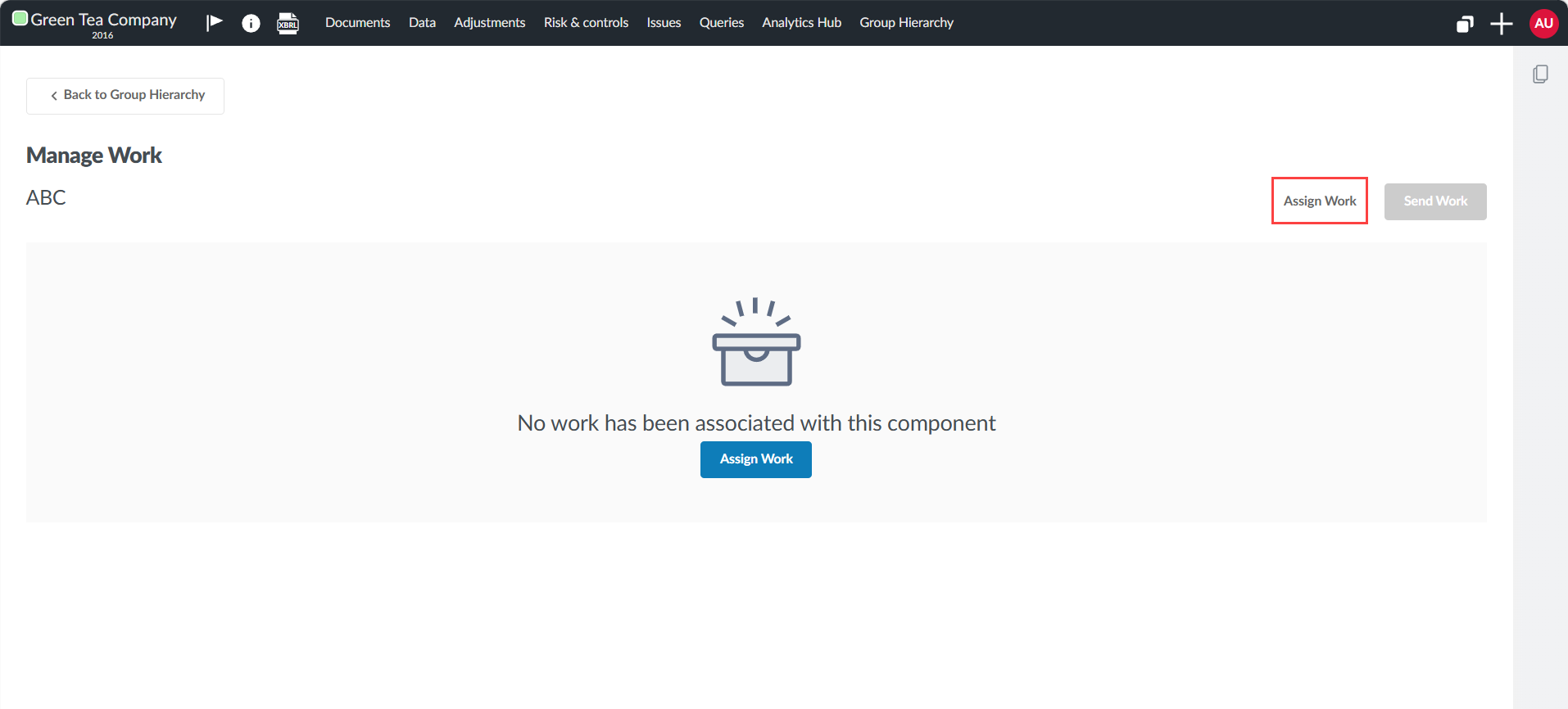Click the grey Send Work button

point(1435,201)
